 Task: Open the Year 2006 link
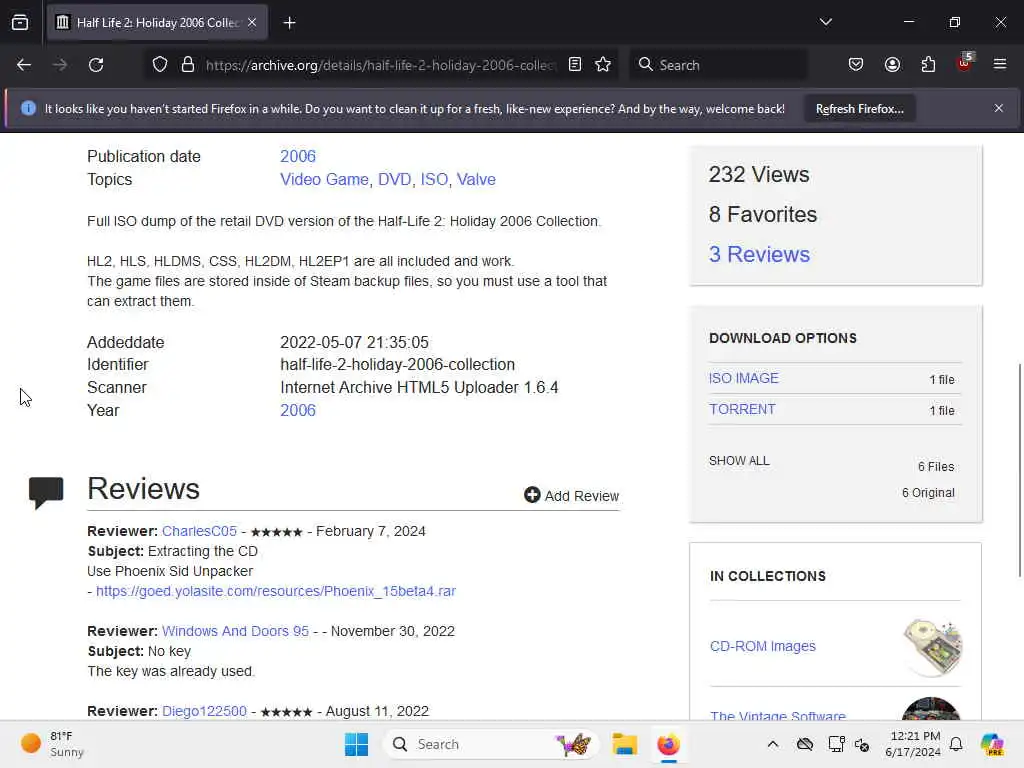coord(298,410)
